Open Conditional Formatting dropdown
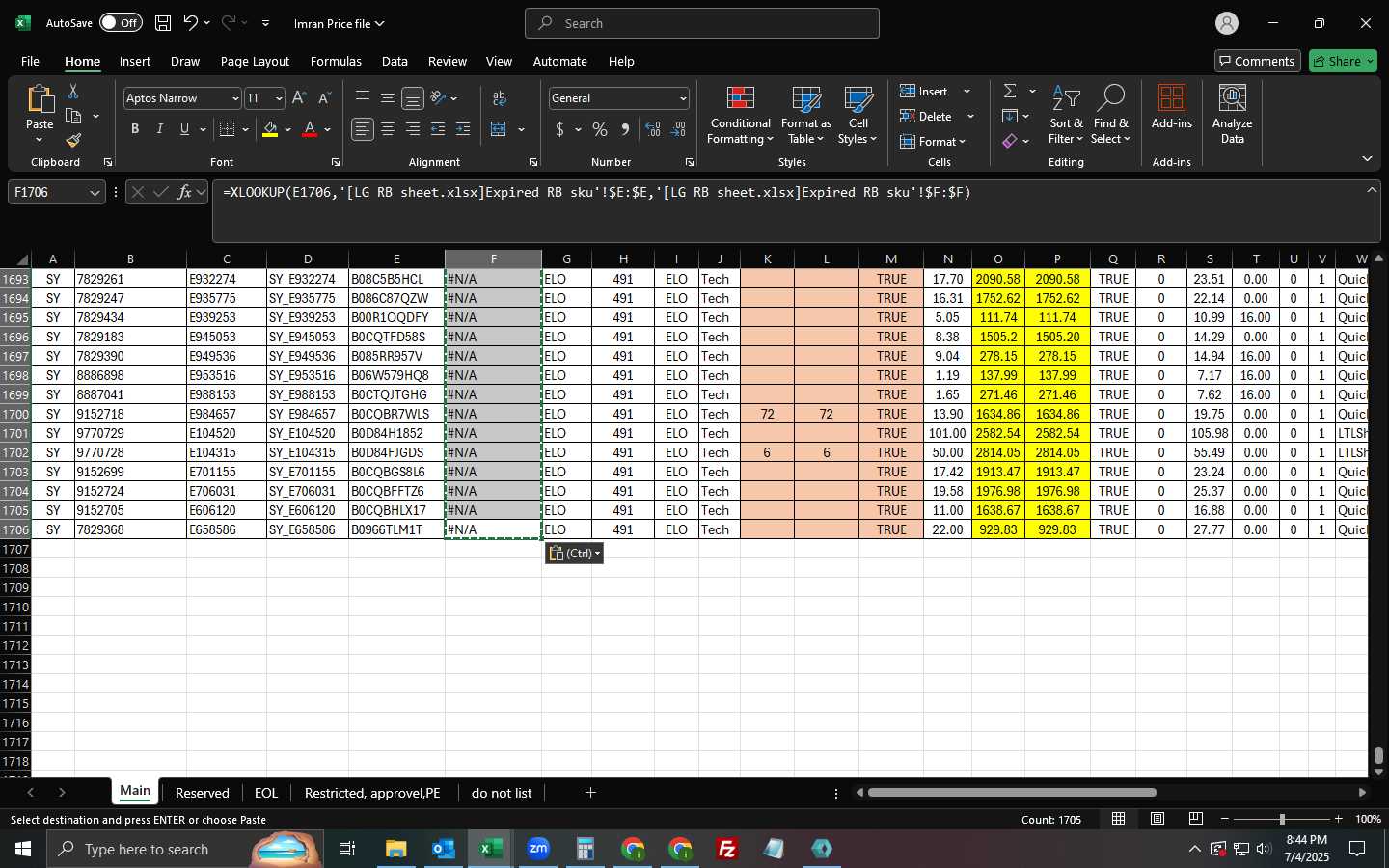Screen dimensions: 1389x868 (740, 115)
